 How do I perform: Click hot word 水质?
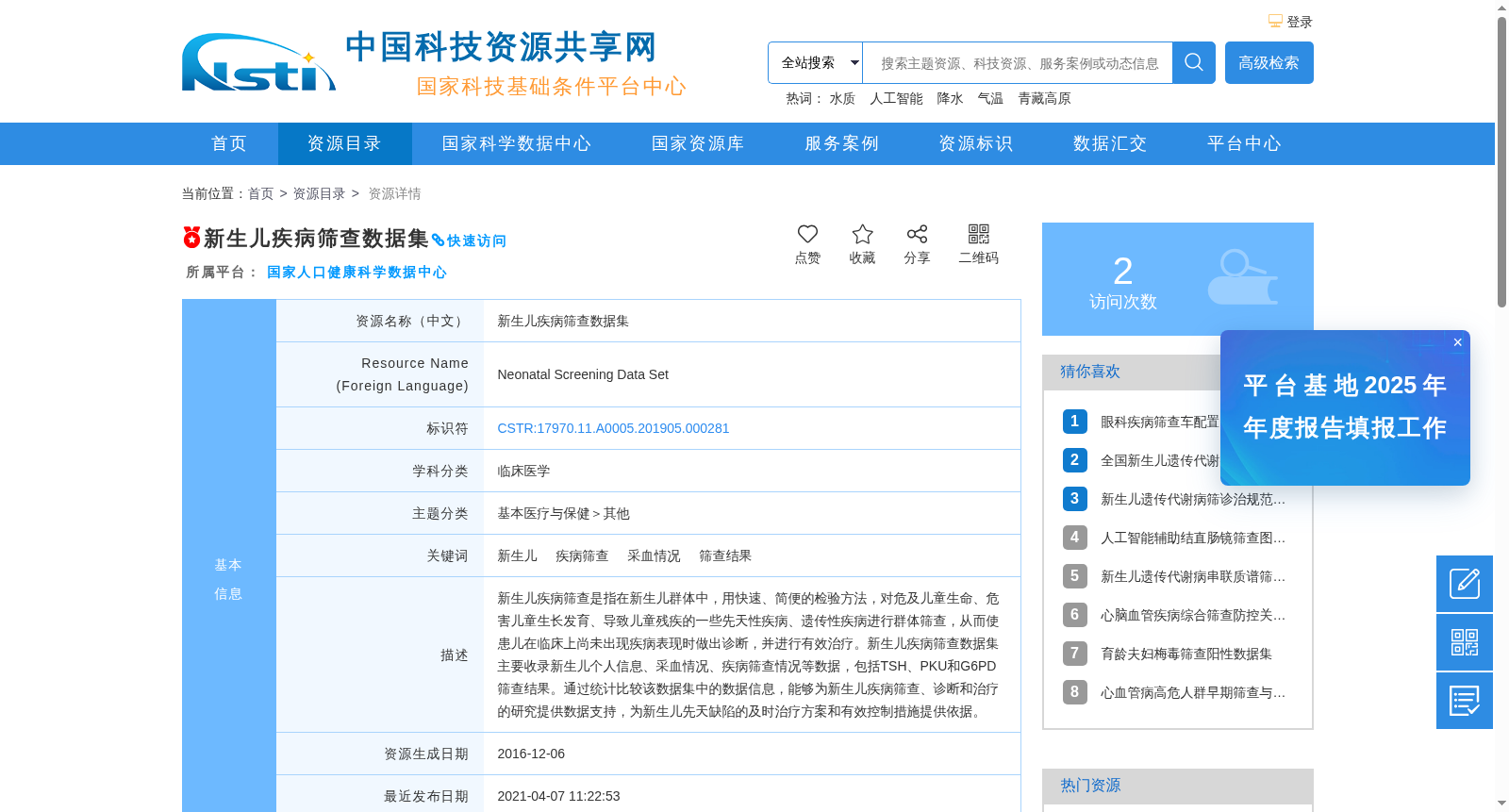point(842,98)
